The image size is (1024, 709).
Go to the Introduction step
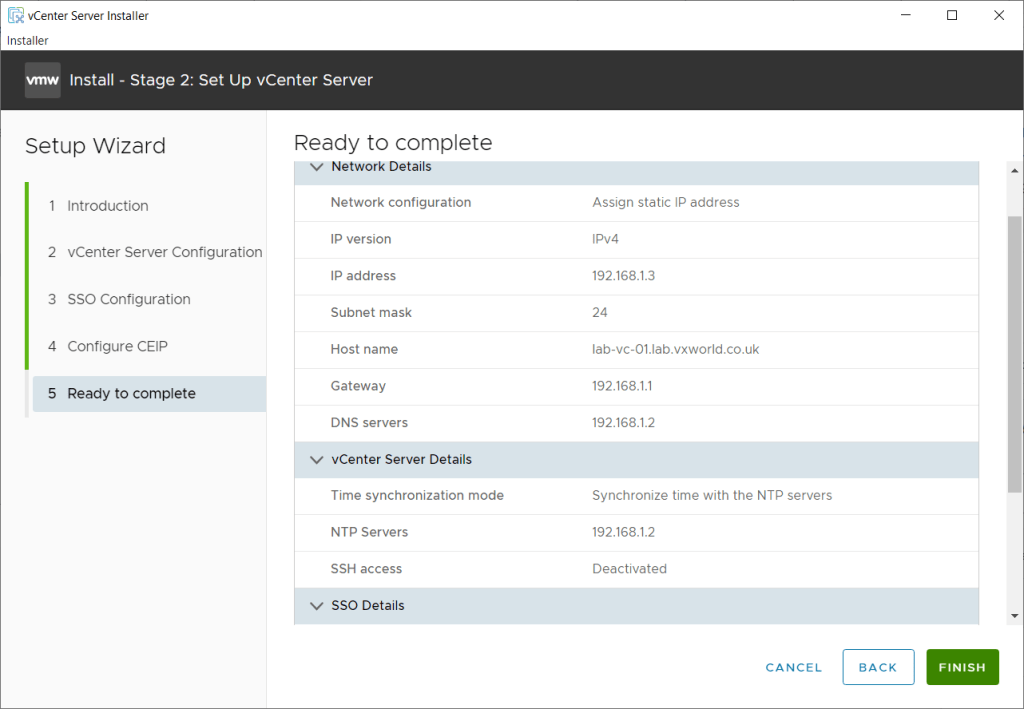coord(107,206)
